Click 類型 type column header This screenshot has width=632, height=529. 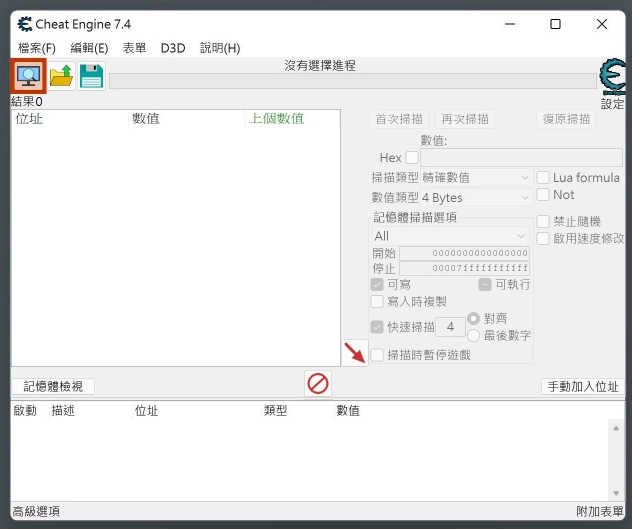pos(297,410)
